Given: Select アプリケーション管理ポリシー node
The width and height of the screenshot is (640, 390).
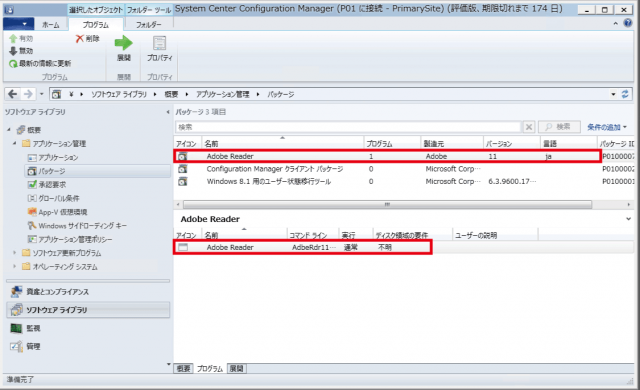Looking at the screenshot, I should [x=70, y=239].
